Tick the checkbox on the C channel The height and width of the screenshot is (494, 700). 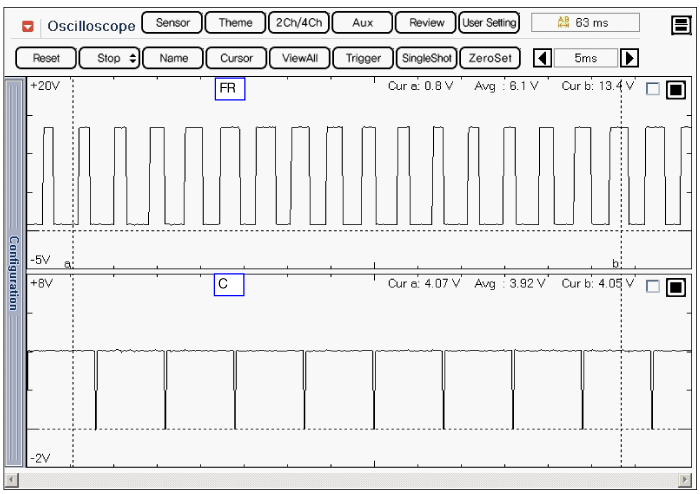tap(653, 286)
